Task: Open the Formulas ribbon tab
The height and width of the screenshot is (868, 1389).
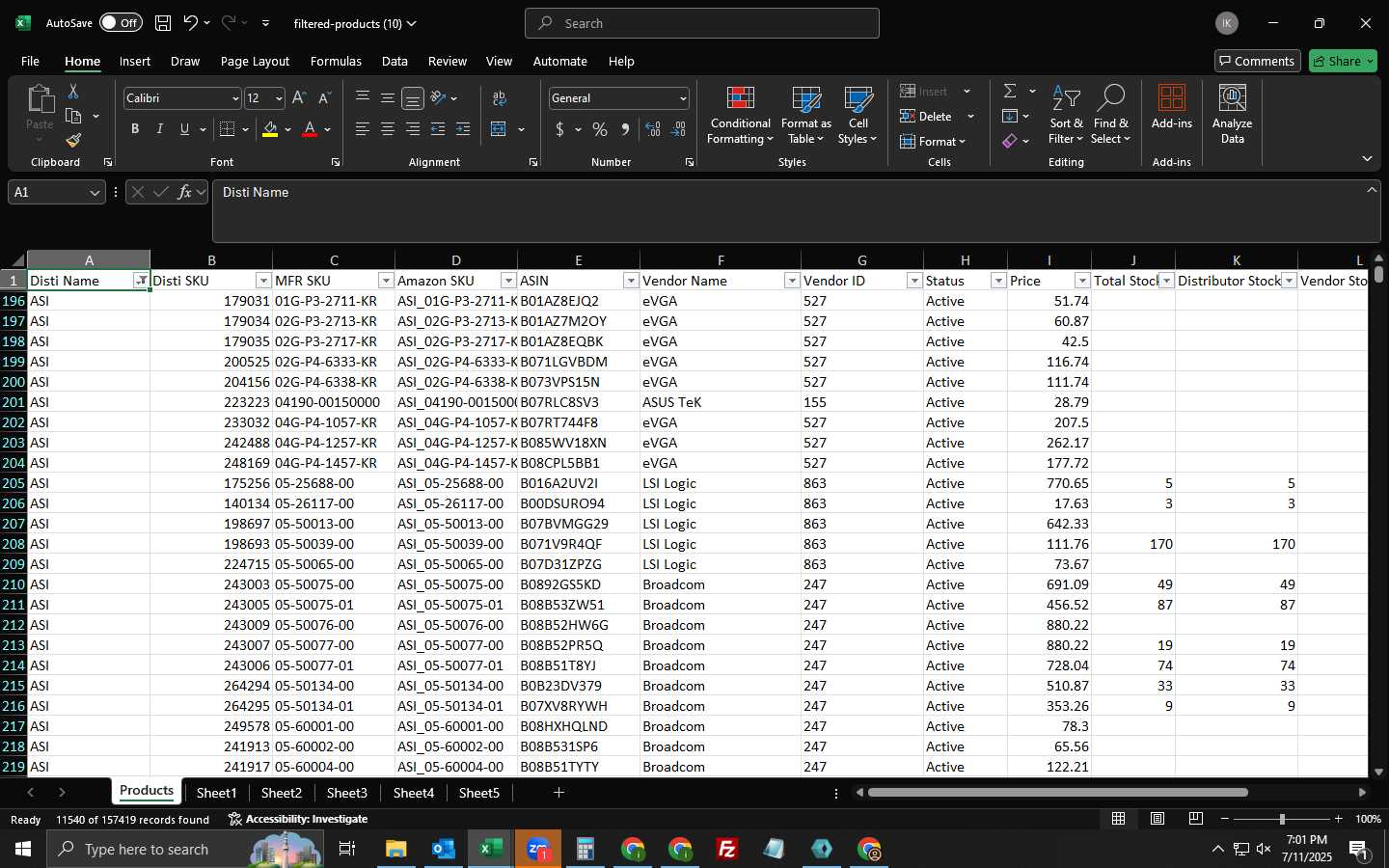Action: point(336,61)
